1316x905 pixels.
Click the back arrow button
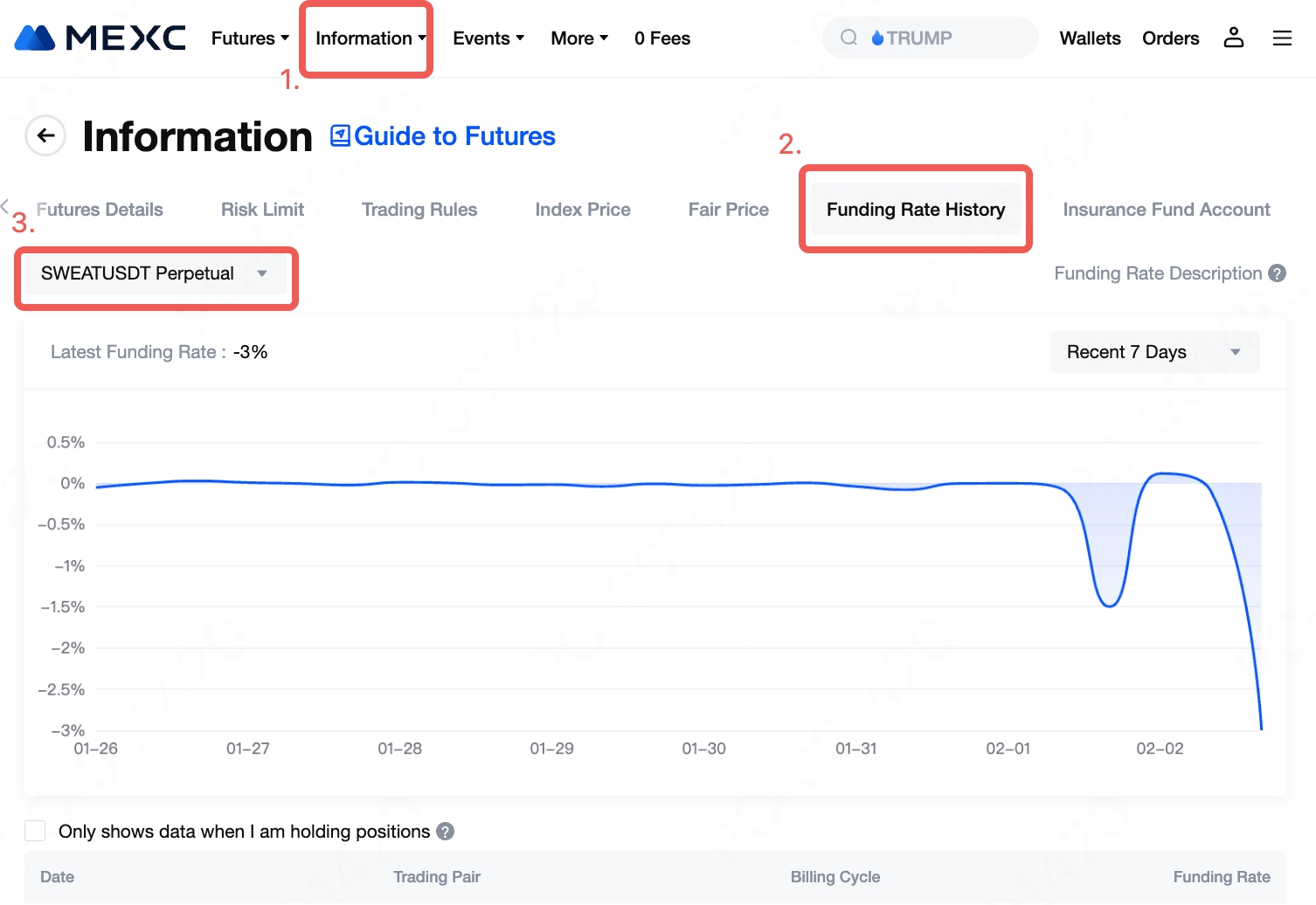coord(45,135)
